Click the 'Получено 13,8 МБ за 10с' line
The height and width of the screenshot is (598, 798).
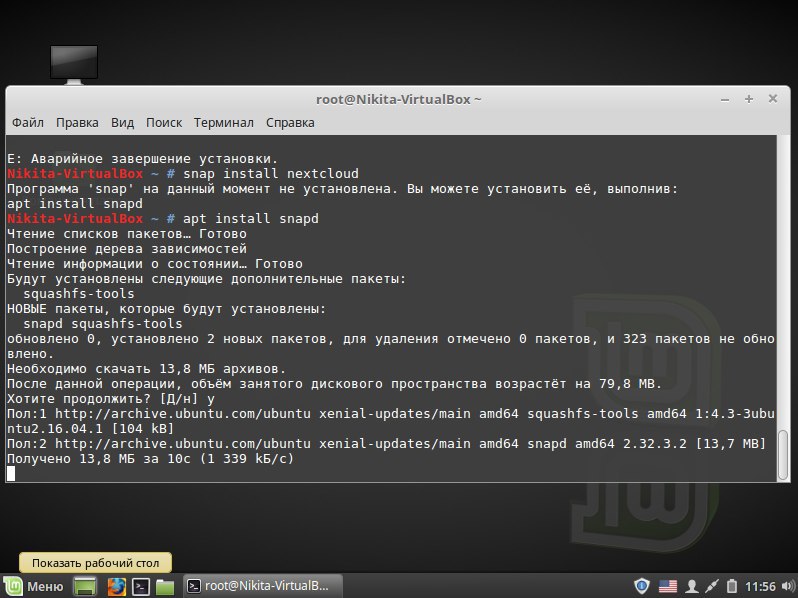(151, 459)
